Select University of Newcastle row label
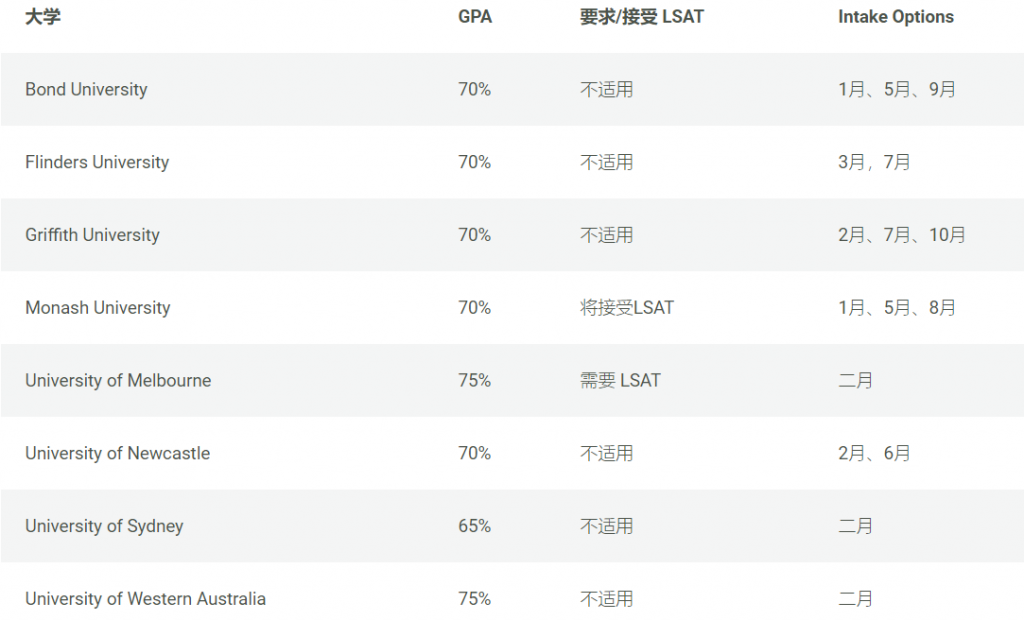 [118, 453]
